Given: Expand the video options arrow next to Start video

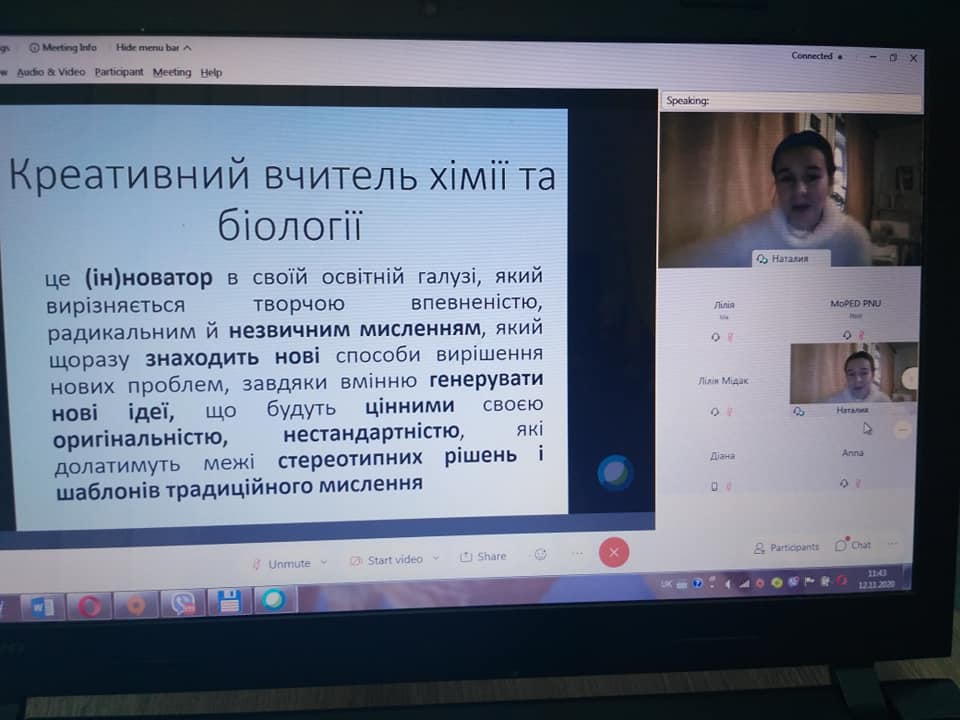Looking at the screenshot, I should [x=436, y=559].
